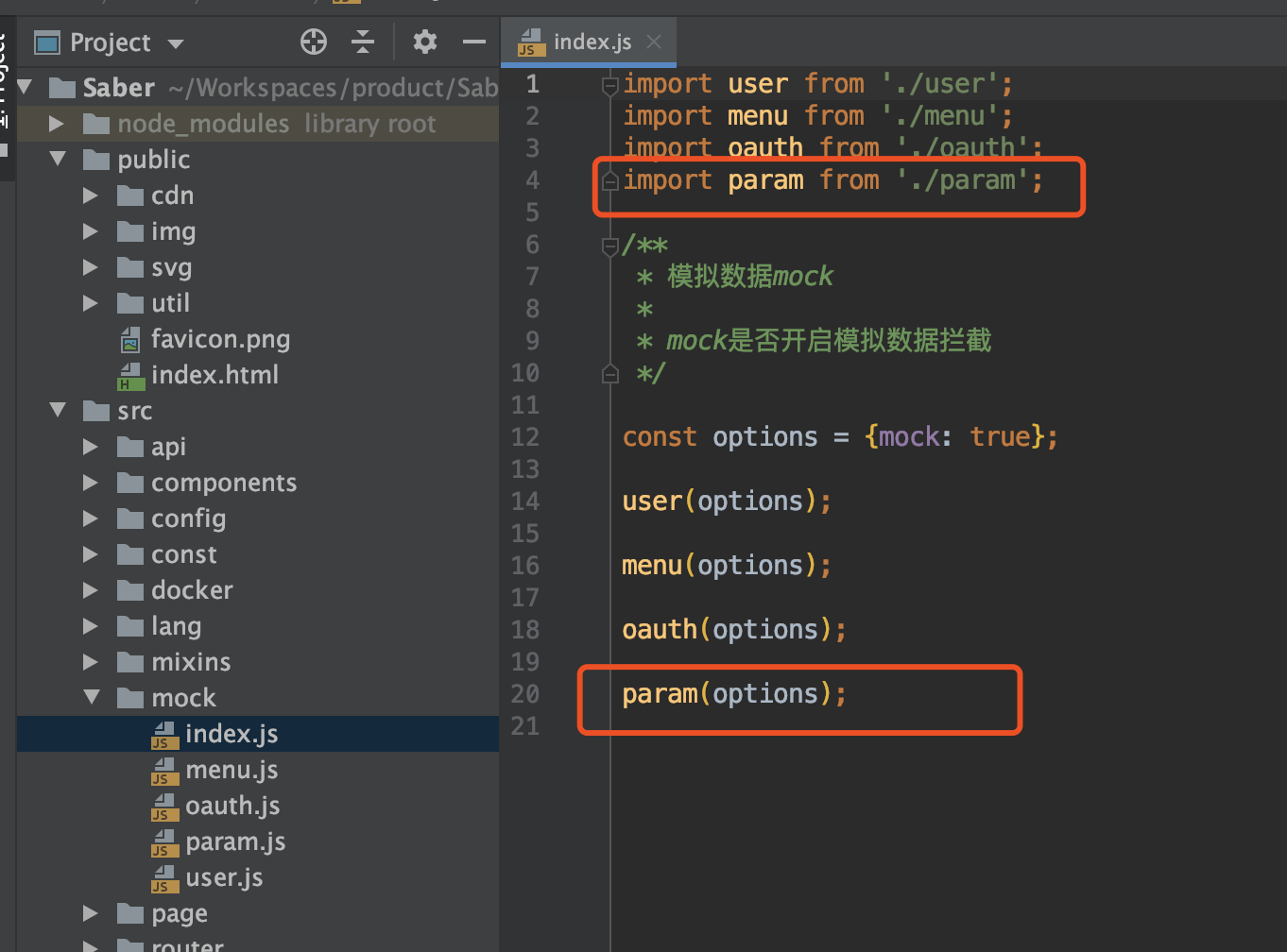The width and height of the screenshot is (1287, 952).
Task: Select user.js in mock folder
Action: pos(257,877)
